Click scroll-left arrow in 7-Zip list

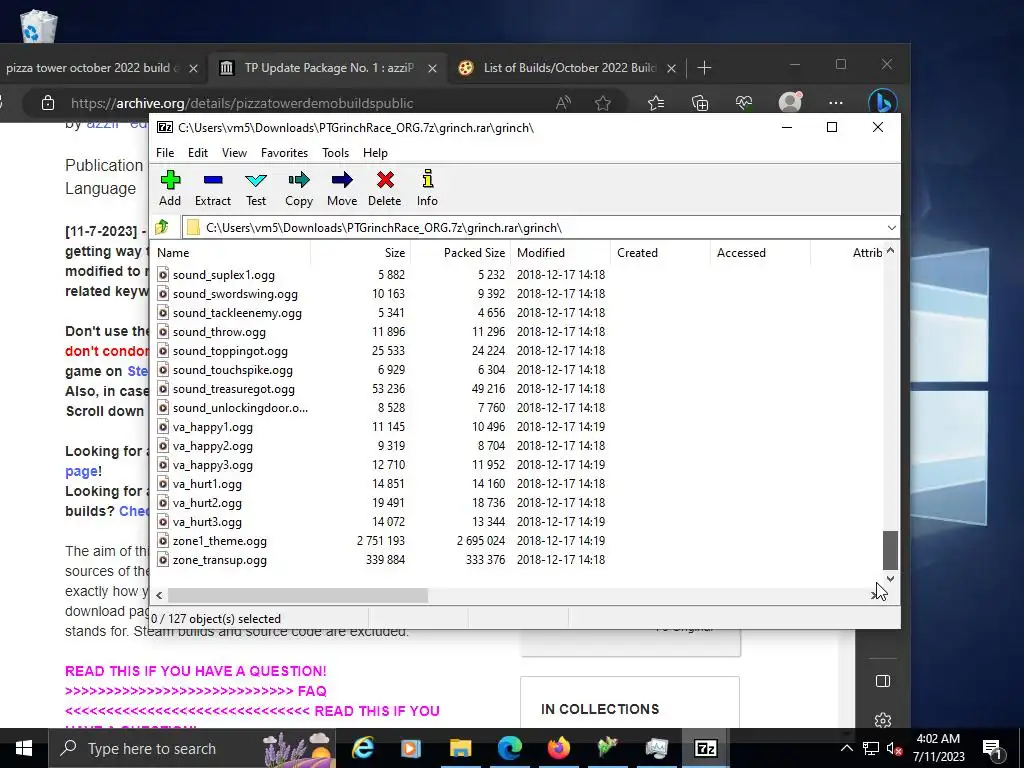[x=159, y=595]
